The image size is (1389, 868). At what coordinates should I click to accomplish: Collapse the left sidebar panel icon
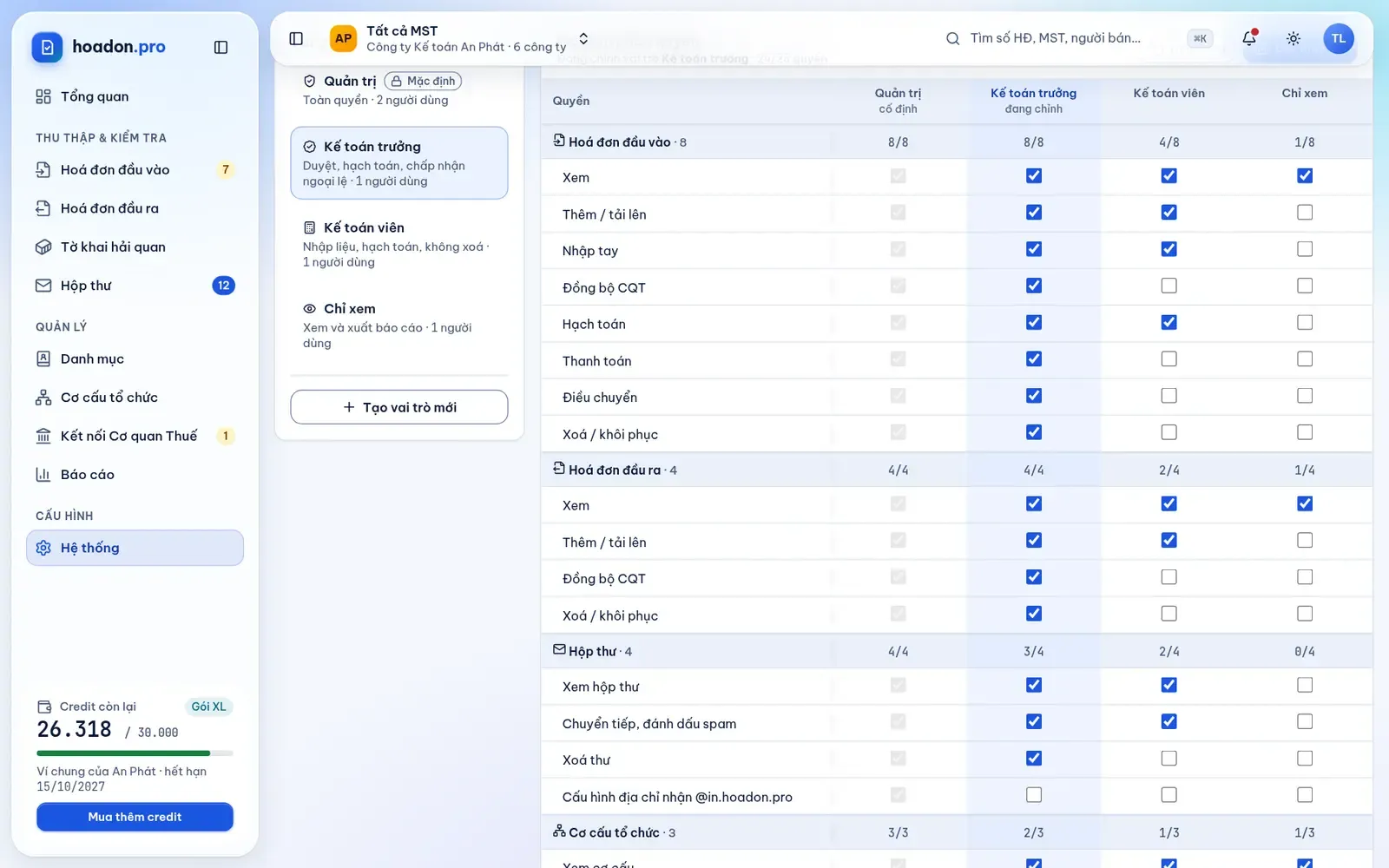[221, 47]
